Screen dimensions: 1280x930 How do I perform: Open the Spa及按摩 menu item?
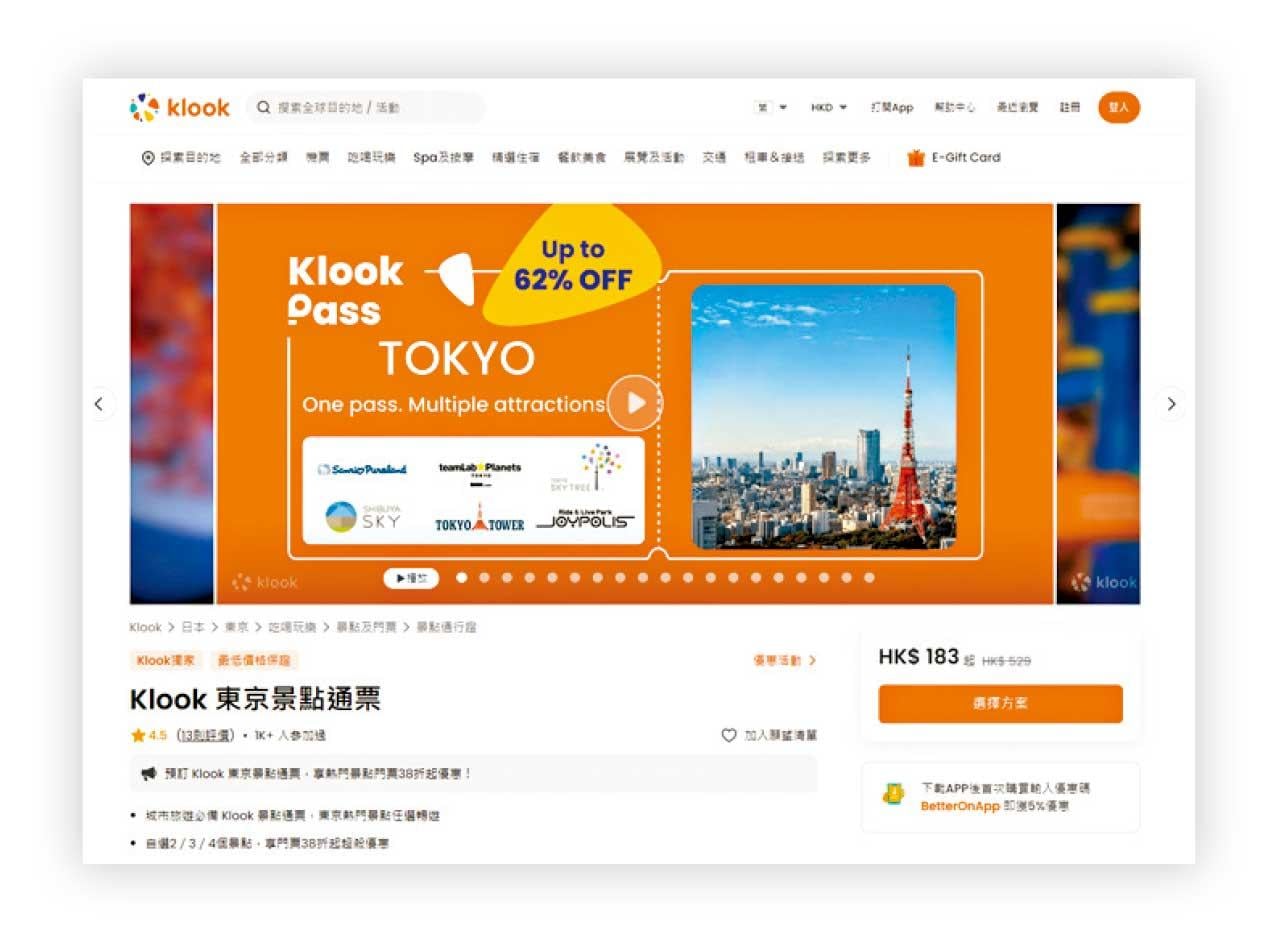click(444, 158)
